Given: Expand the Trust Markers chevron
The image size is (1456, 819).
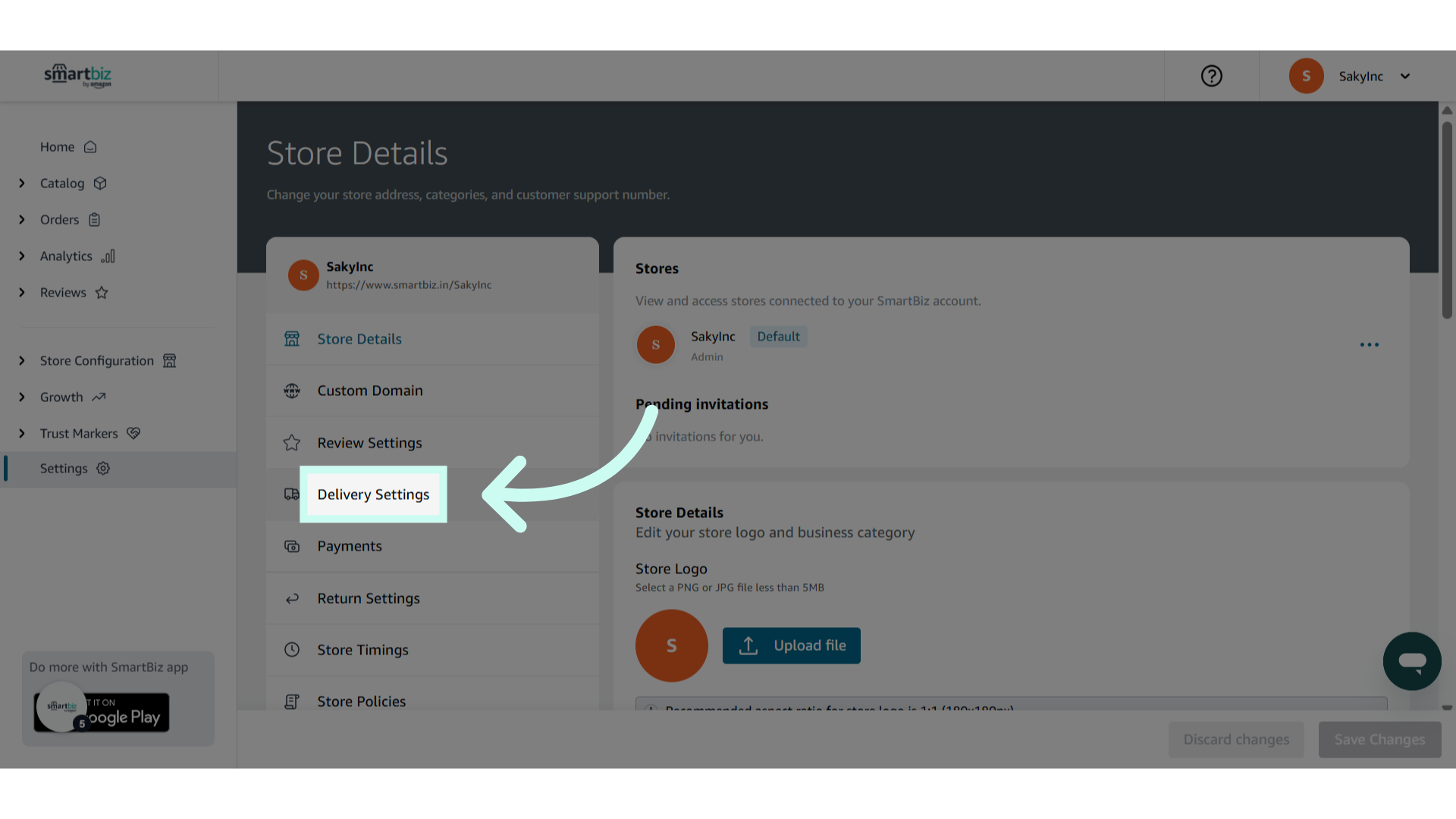Looking at the screenshot, I should pos(22,434).
